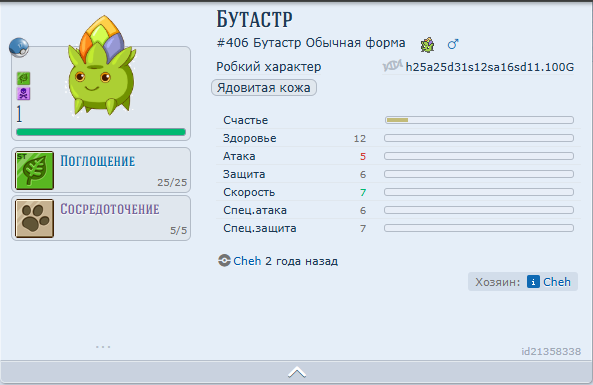This screenshot has height=385, width=593.
Task: Click the Спец.атака stat bar
Action: point(479,210)
